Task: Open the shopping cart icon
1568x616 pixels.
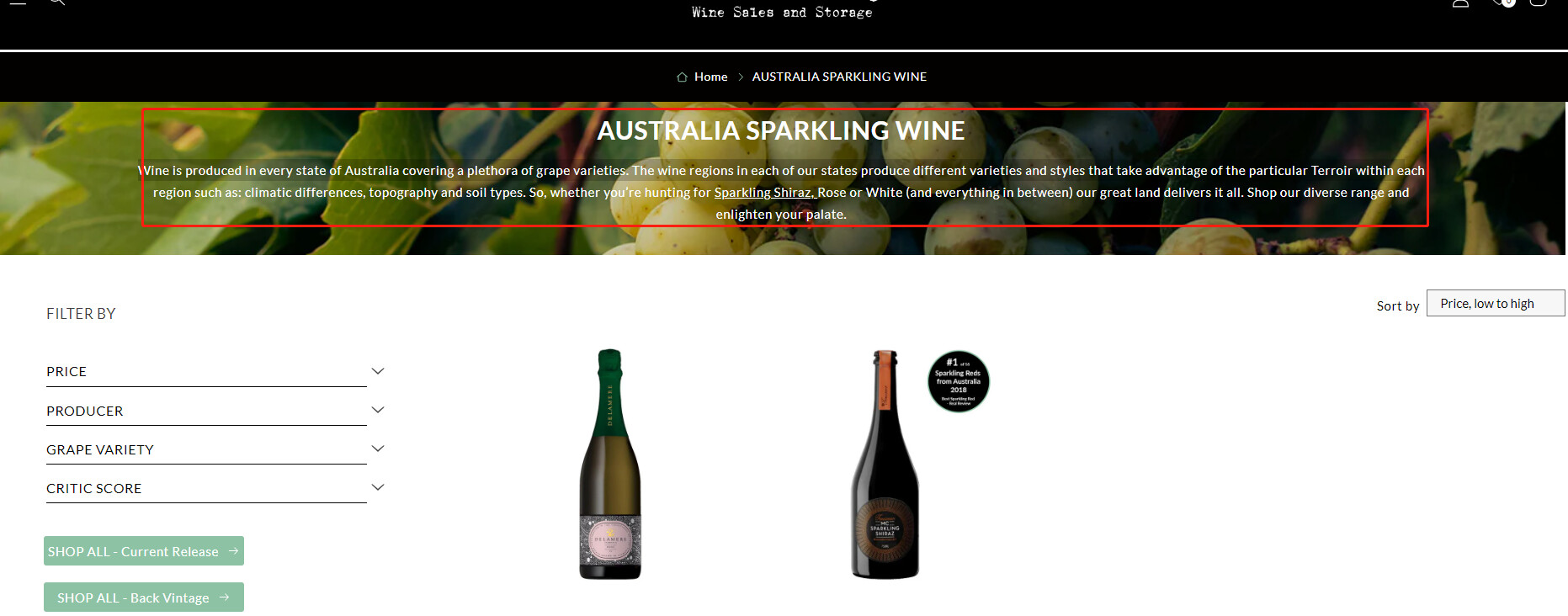Action: pos(1538,3)
